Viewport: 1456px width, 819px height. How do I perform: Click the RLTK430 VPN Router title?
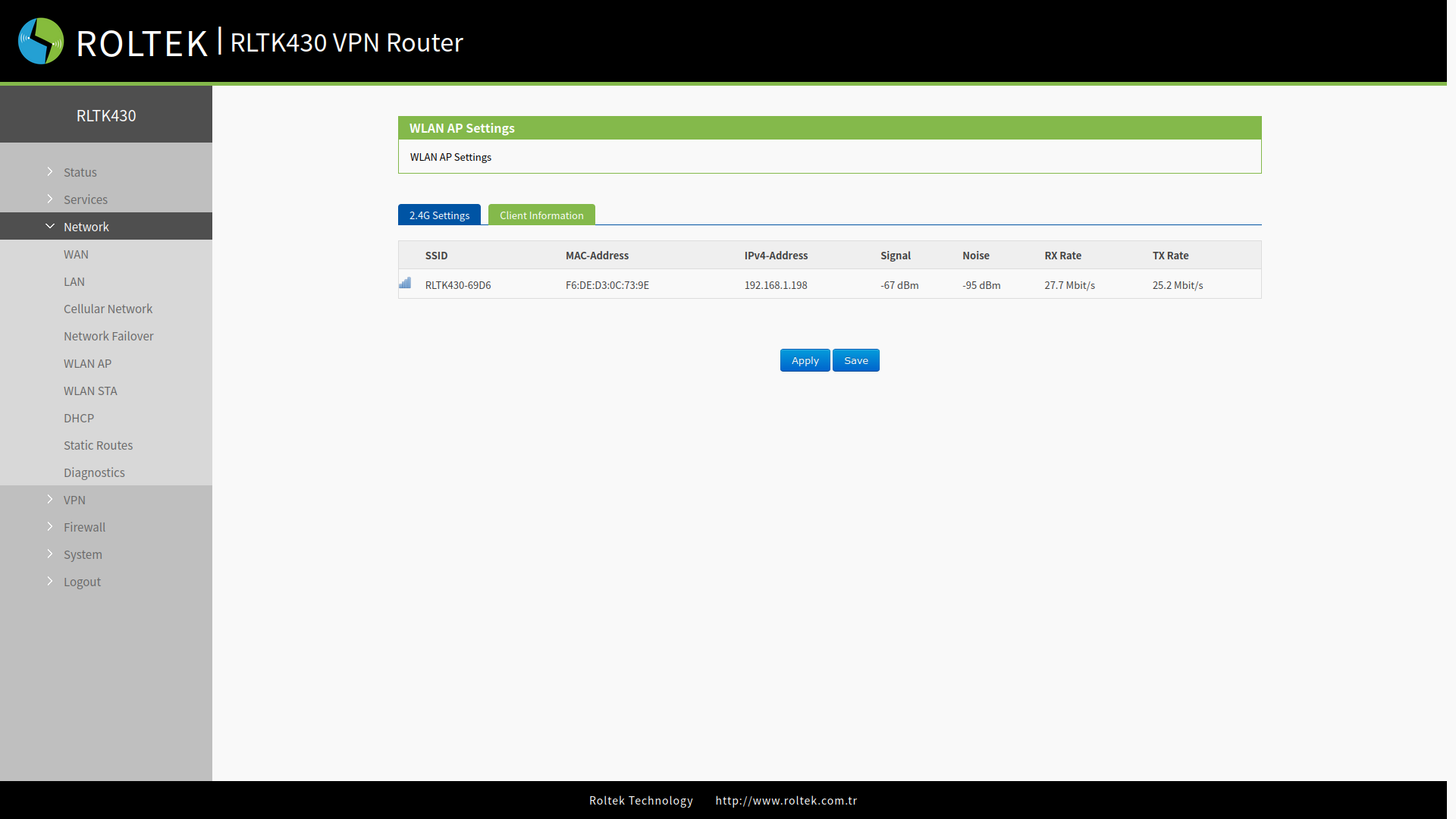coord(347,42)
